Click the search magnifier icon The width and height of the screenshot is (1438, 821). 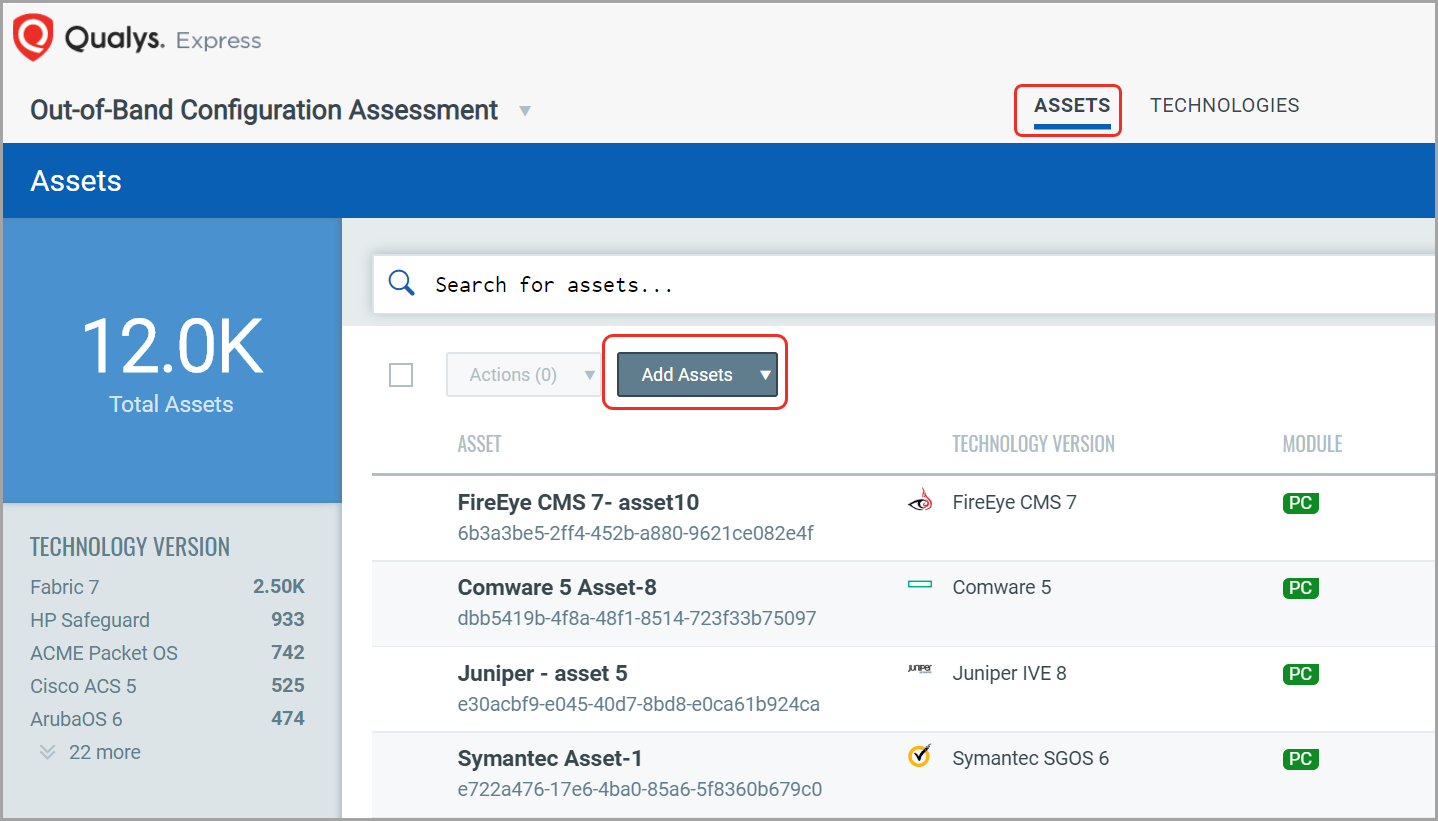click(x=401, y=283)
